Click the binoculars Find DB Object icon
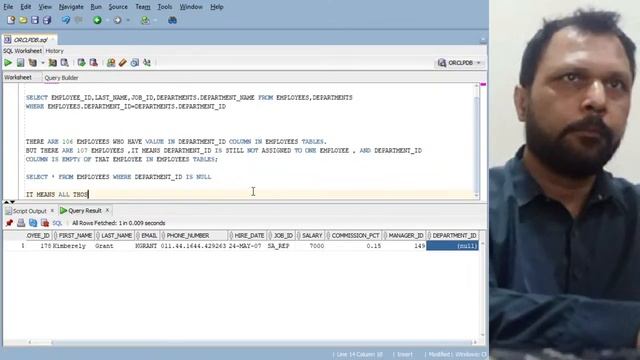 click(172, 20)
